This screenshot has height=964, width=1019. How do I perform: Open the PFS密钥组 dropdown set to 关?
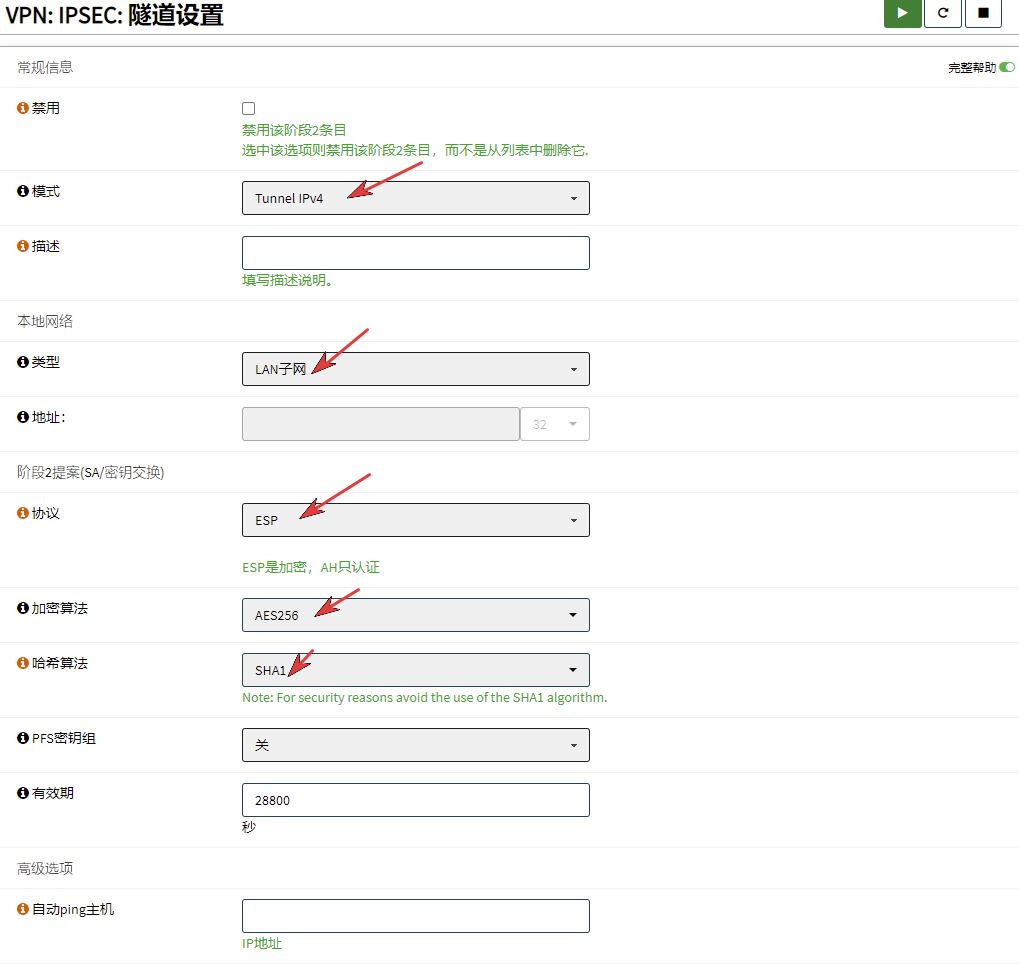(415, 745)
